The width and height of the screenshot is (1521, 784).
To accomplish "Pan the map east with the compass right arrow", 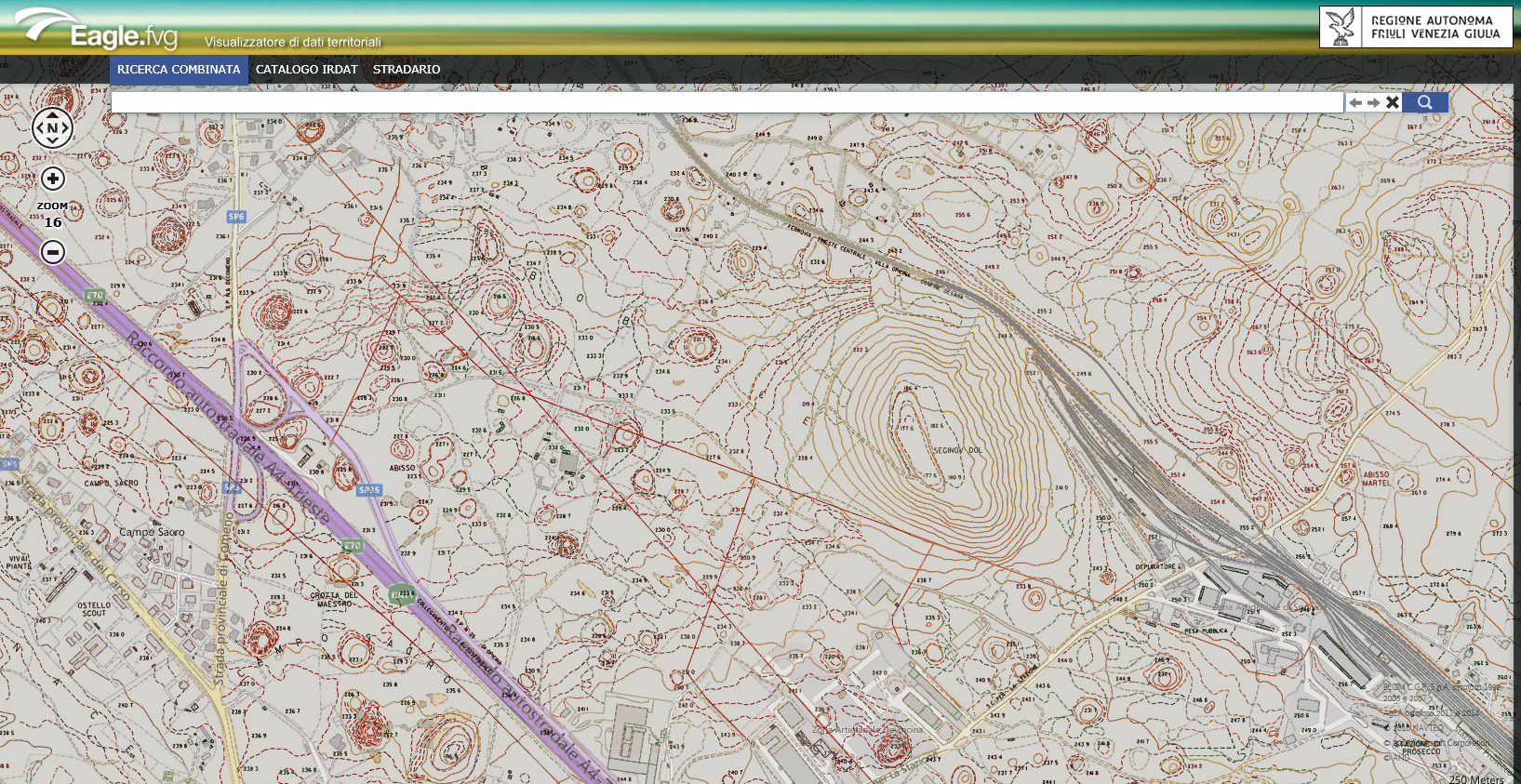I will [66, 128].
